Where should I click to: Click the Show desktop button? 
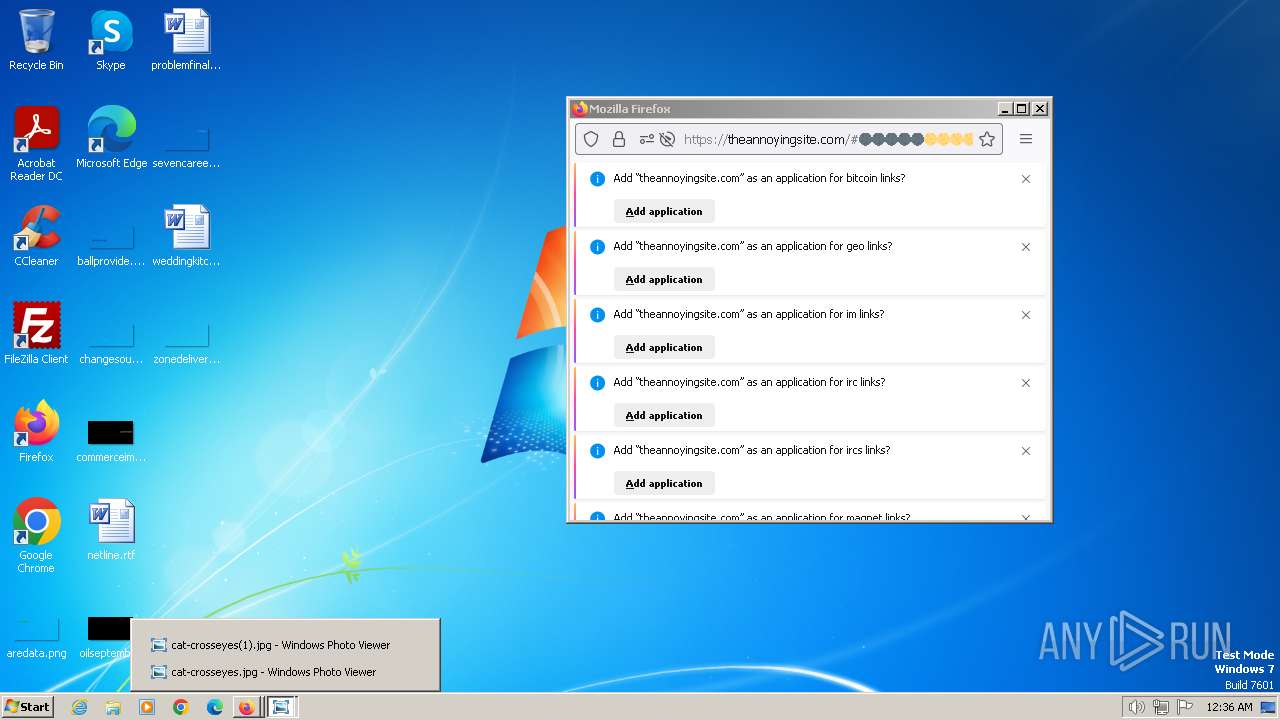(1269, 707)
